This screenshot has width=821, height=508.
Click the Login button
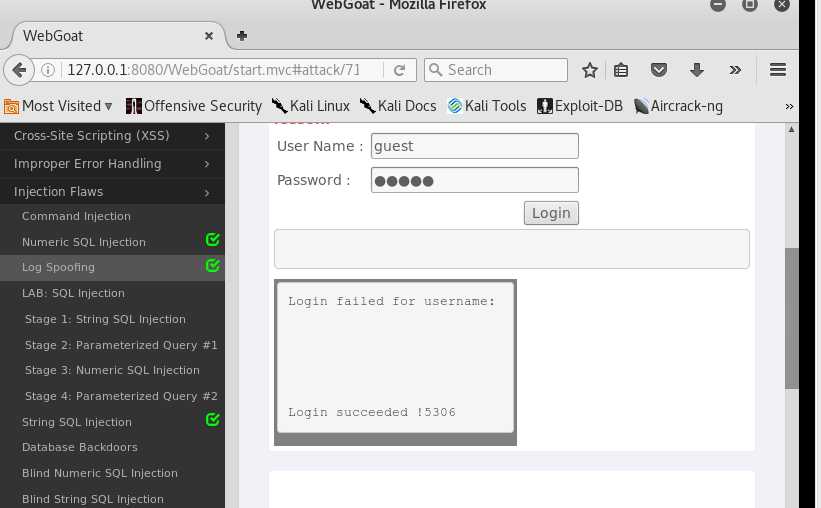(x=551, y=213)
